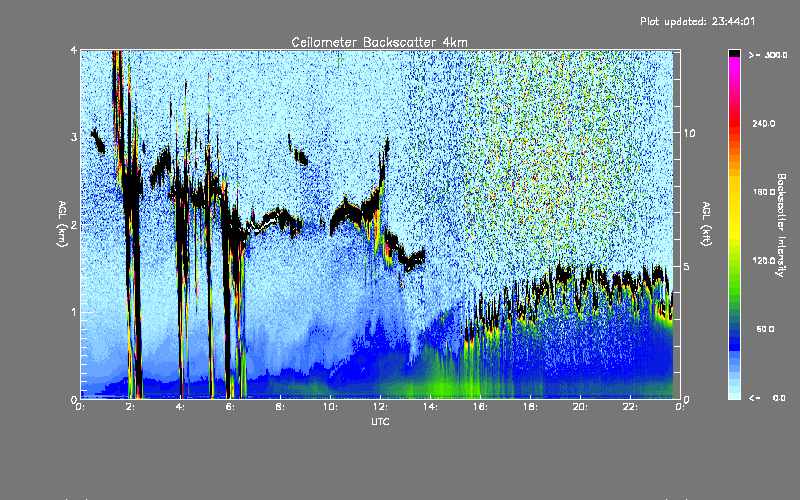
Task: Click the 'Plot updated: 23:44:01' timestamp
Action: pos(697,21)
